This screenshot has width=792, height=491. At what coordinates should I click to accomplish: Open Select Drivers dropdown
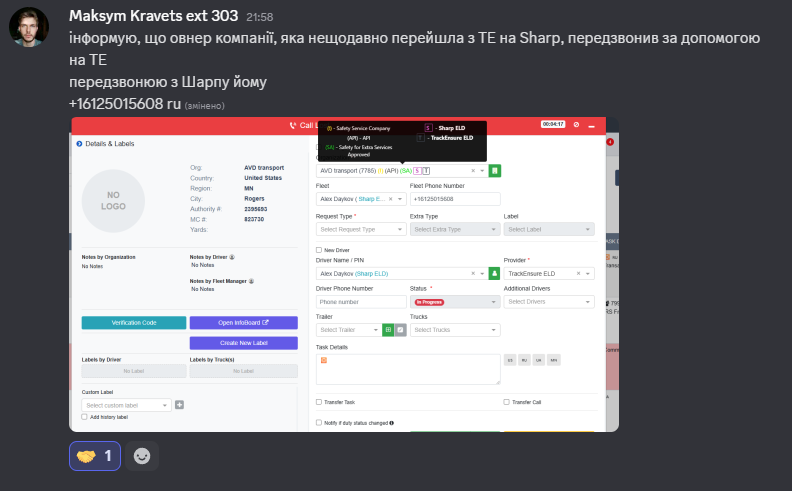pos(549,302)
